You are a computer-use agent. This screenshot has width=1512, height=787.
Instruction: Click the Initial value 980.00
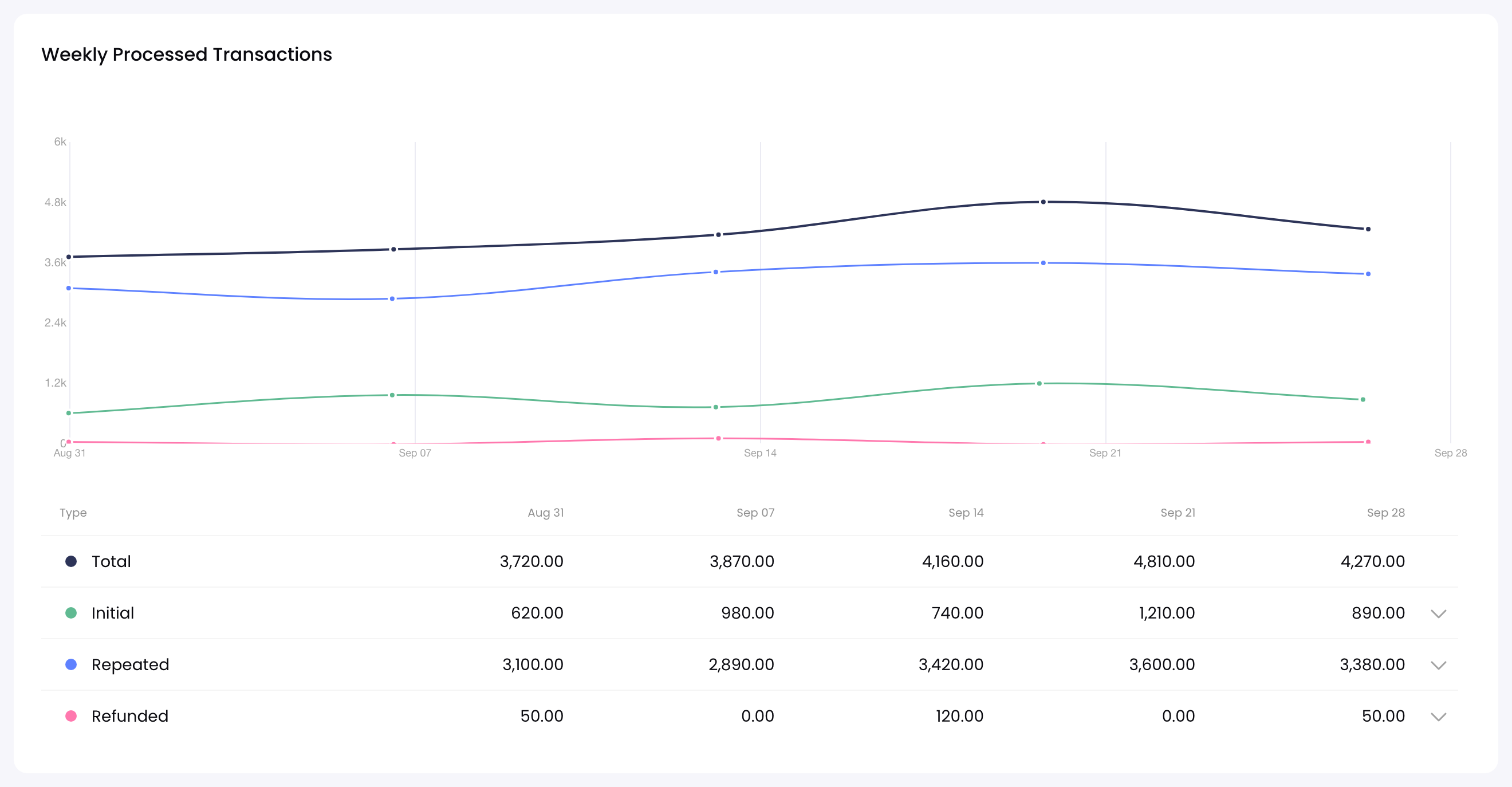tap(747, 613)
